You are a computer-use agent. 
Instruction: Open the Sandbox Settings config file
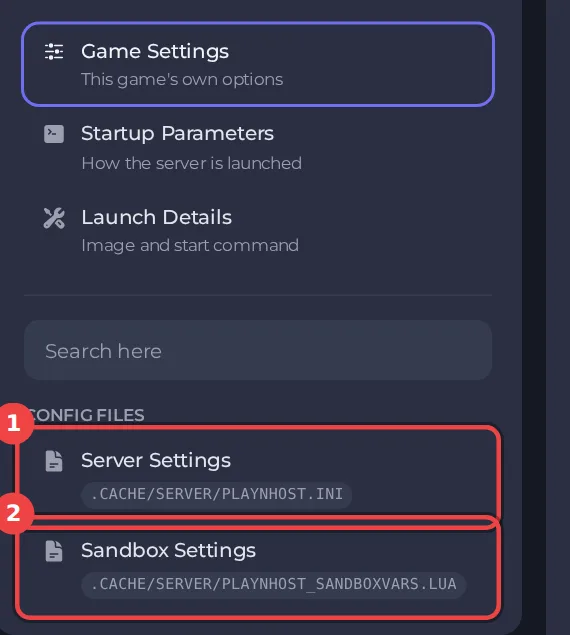pyautogui.click(x=258, y=568)
